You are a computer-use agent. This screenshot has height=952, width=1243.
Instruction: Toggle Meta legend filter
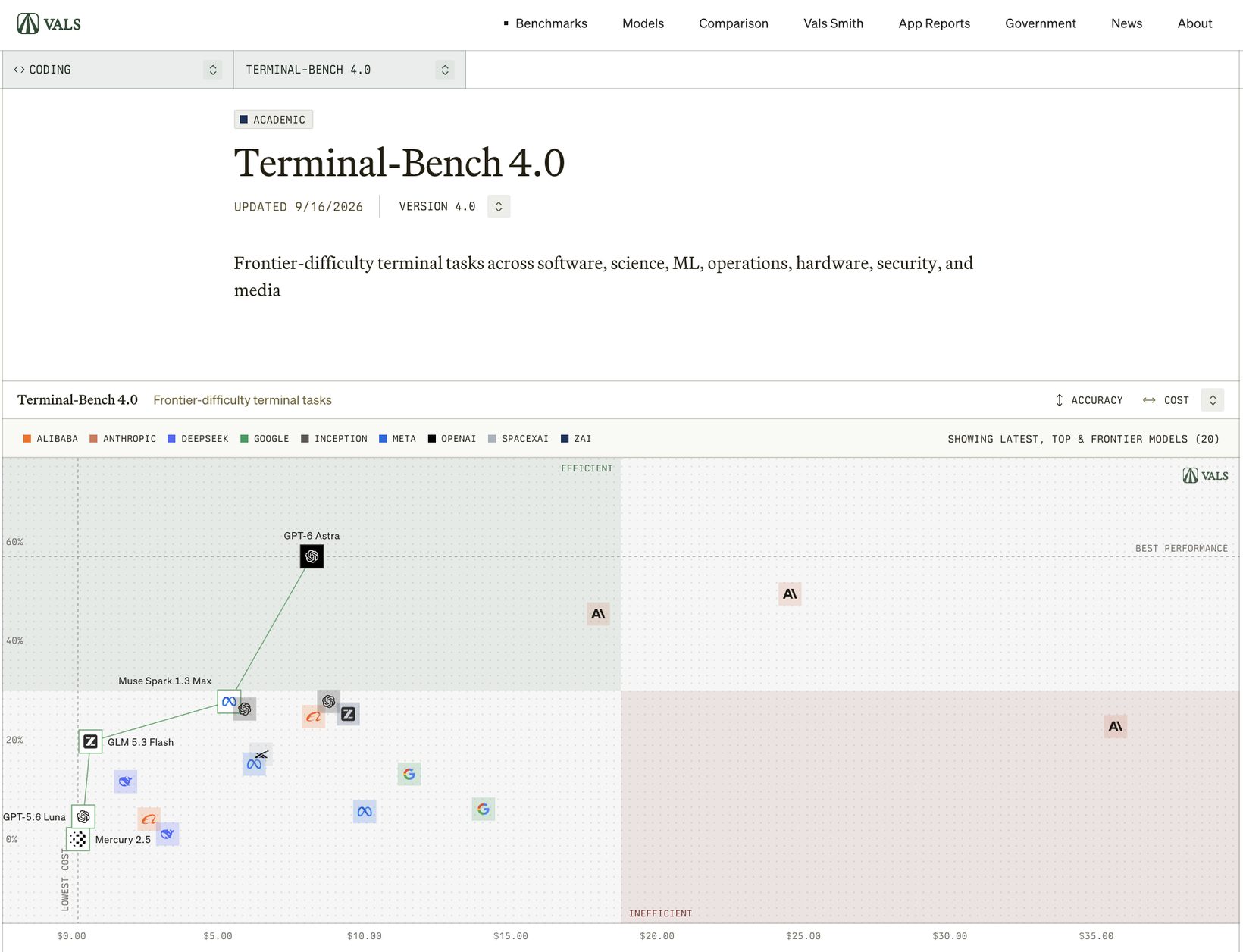397,439
